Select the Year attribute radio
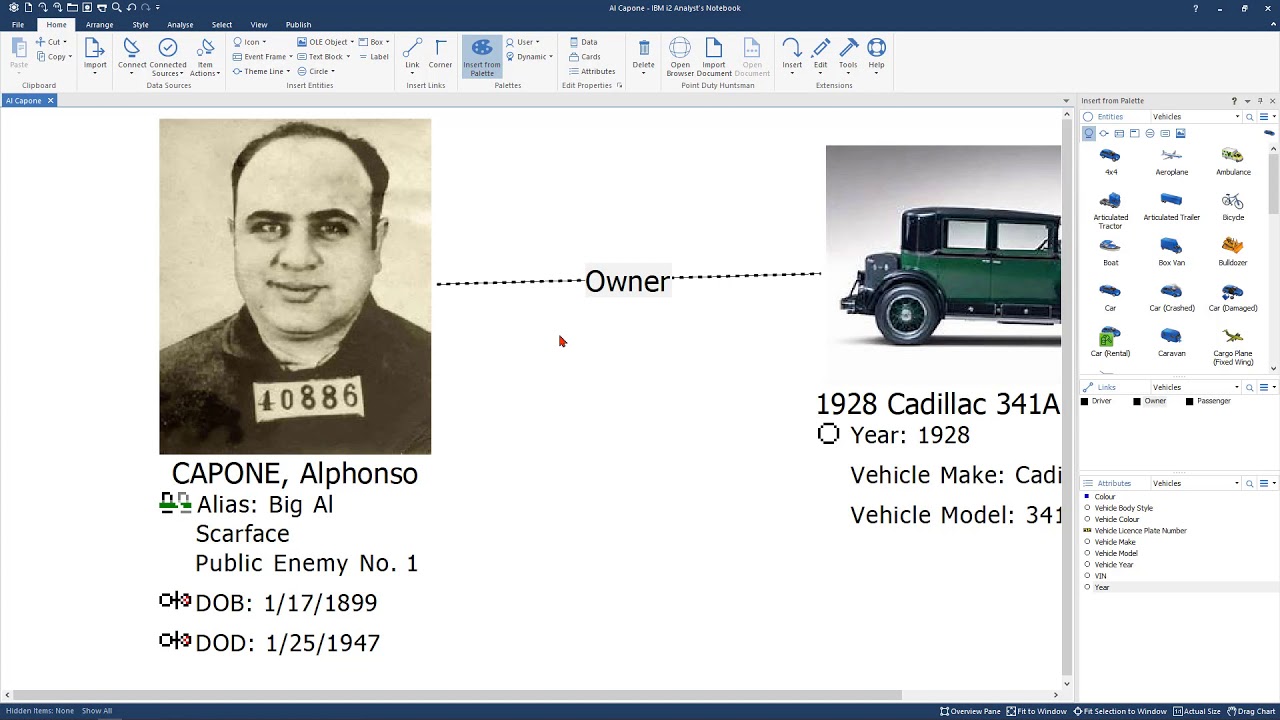Image resolution: width=1280 pixels, height=720 pixels. [1087, 587]
